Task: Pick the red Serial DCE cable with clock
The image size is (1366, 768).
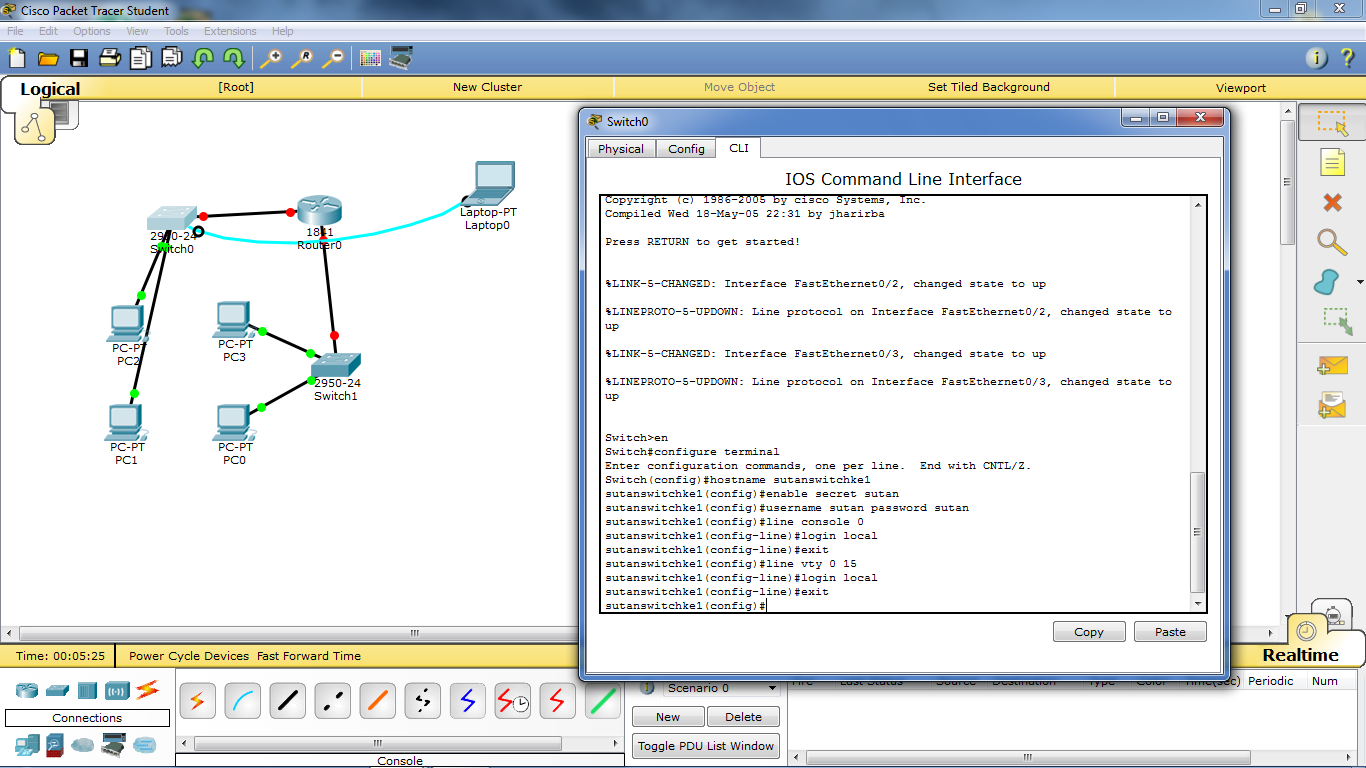Action: click(x=513, y=701)
